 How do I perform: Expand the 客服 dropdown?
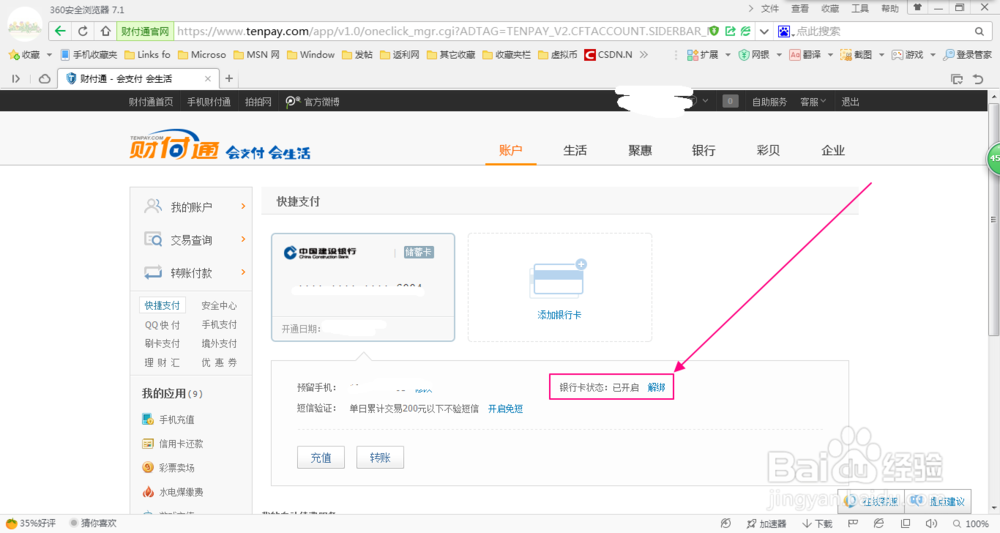point(812,101)
